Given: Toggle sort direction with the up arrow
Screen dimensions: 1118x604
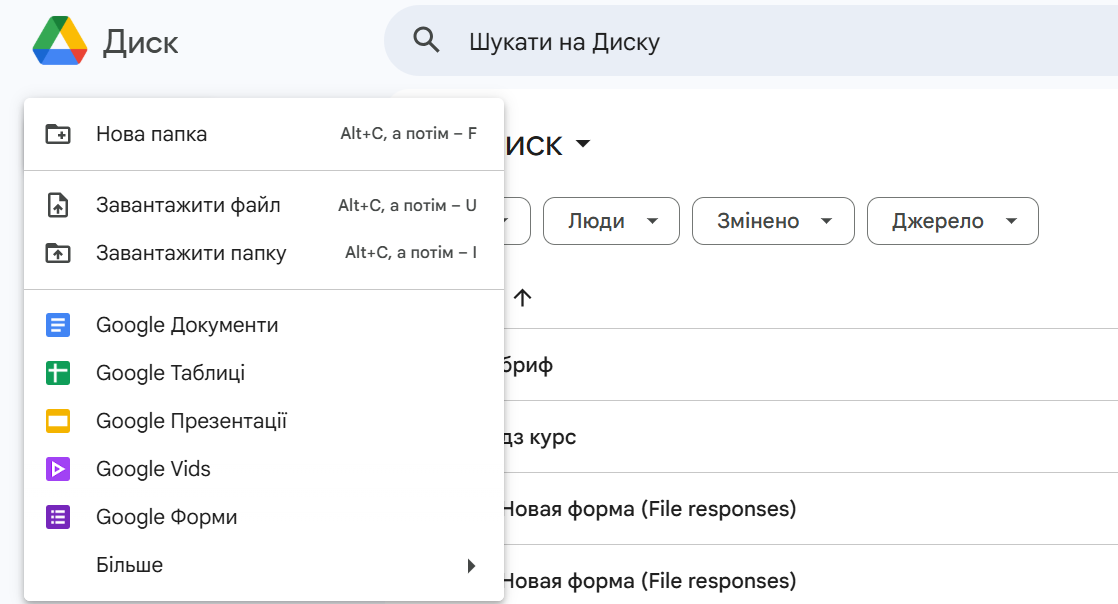Looking at the screenshot, I should click(522, 297).
